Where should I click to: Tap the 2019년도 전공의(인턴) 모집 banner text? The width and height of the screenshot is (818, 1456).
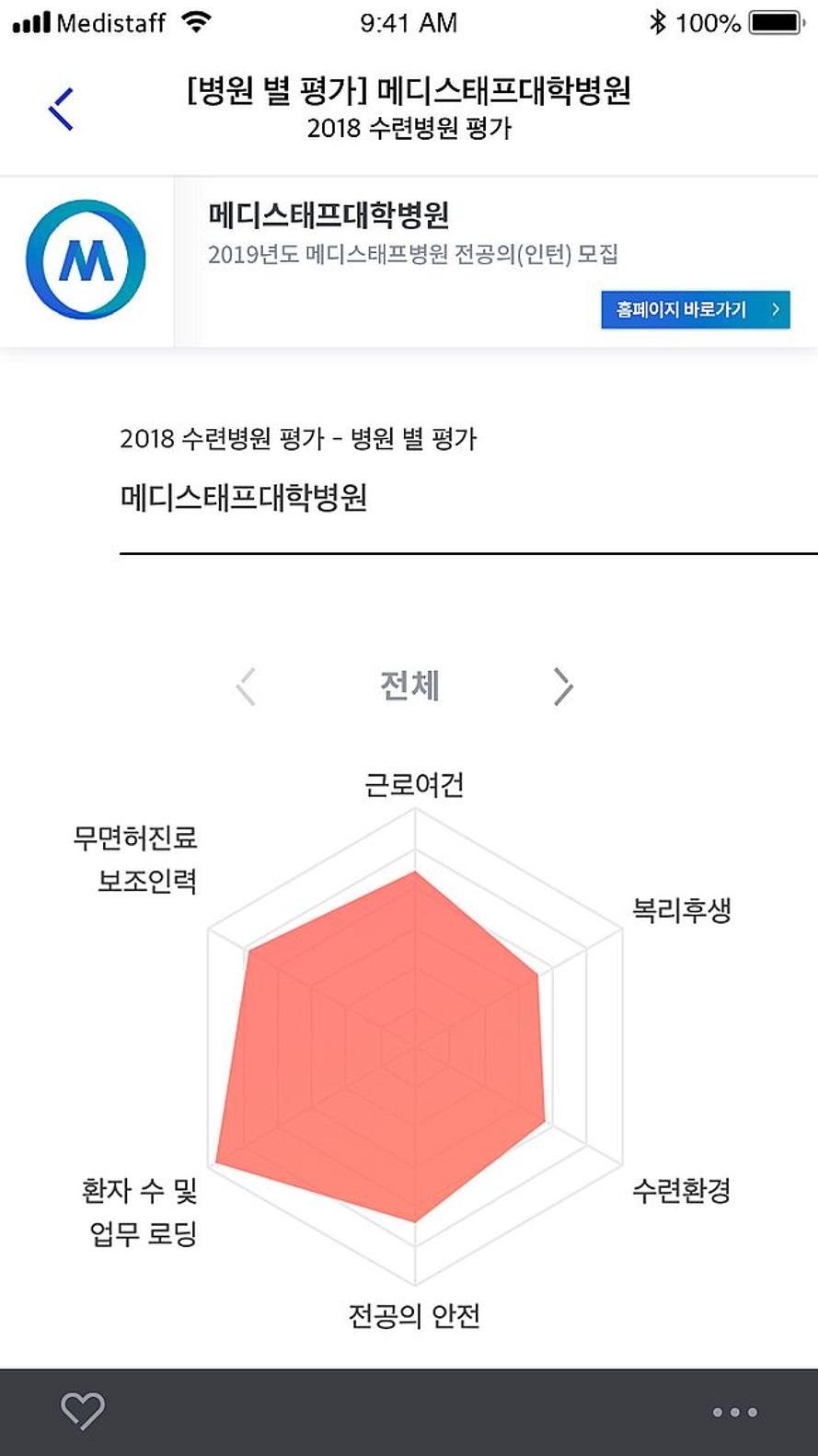[412, 254]
